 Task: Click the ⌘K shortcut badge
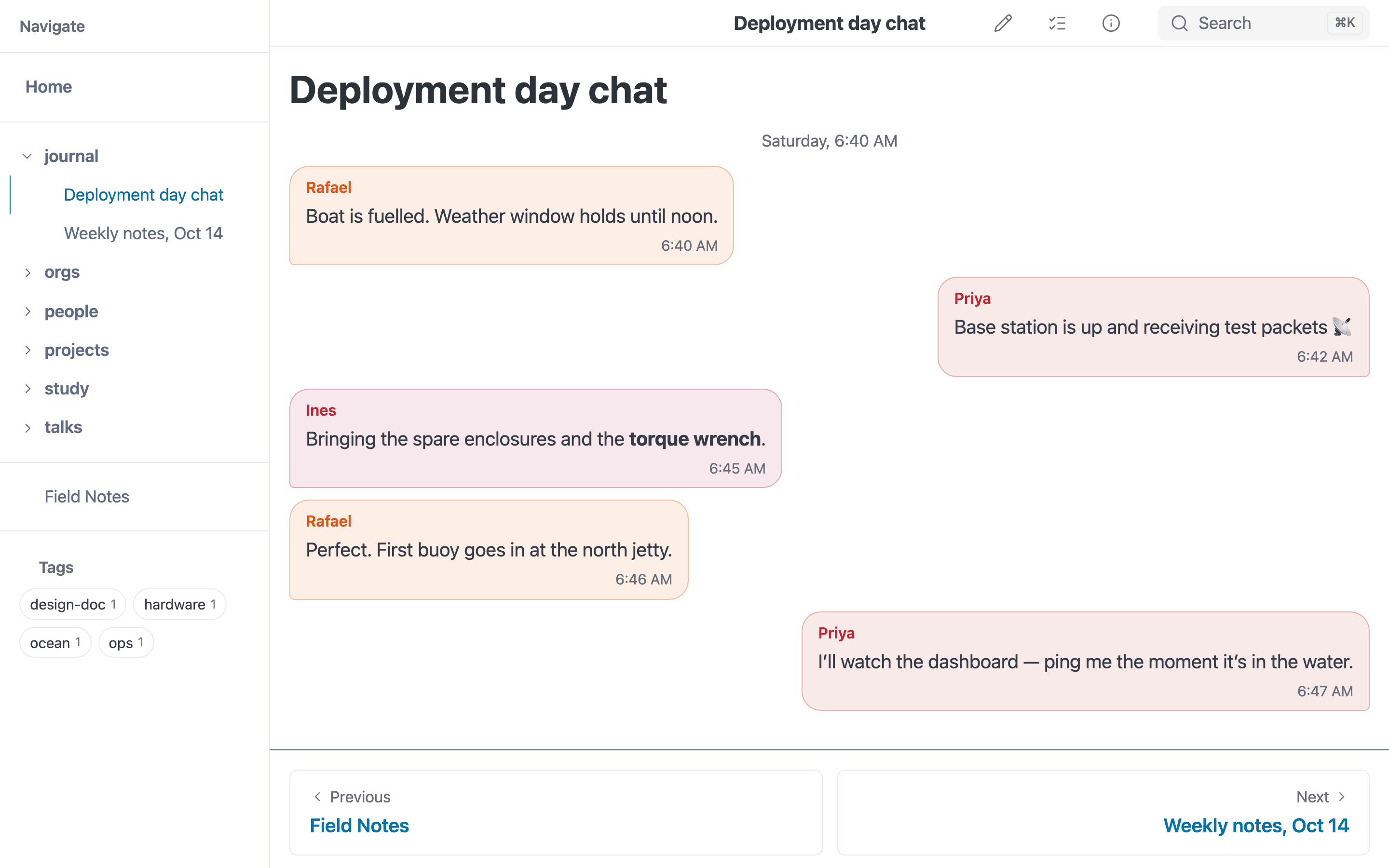tap(1344, 23)
